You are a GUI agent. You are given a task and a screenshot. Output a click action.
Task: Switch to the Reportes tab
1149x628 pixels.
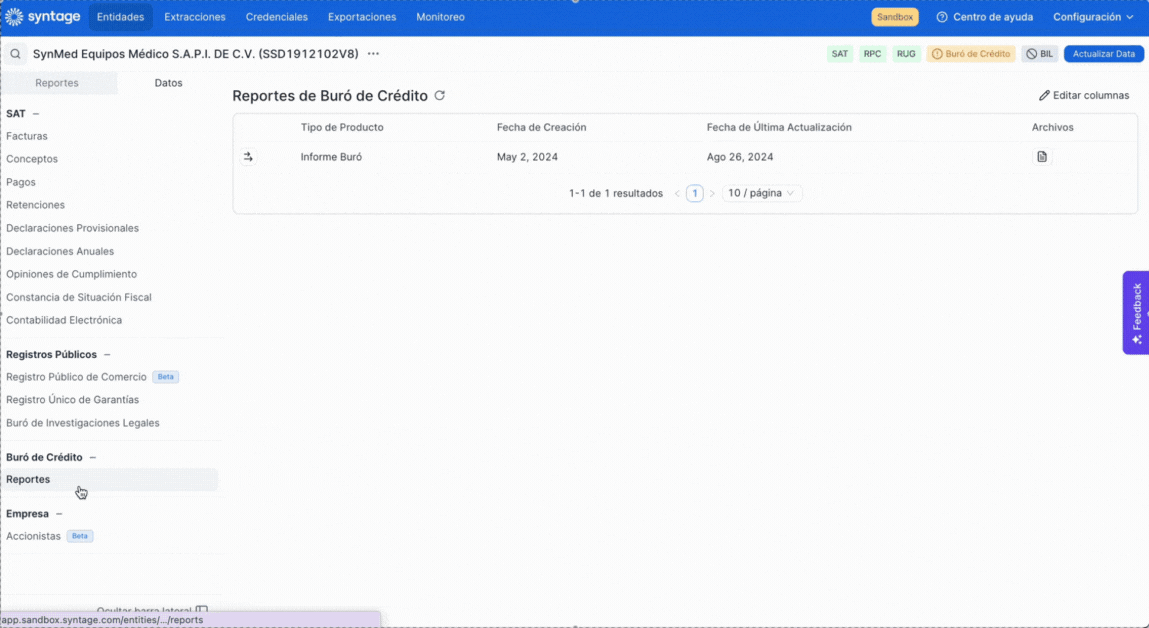click(57, 83)
